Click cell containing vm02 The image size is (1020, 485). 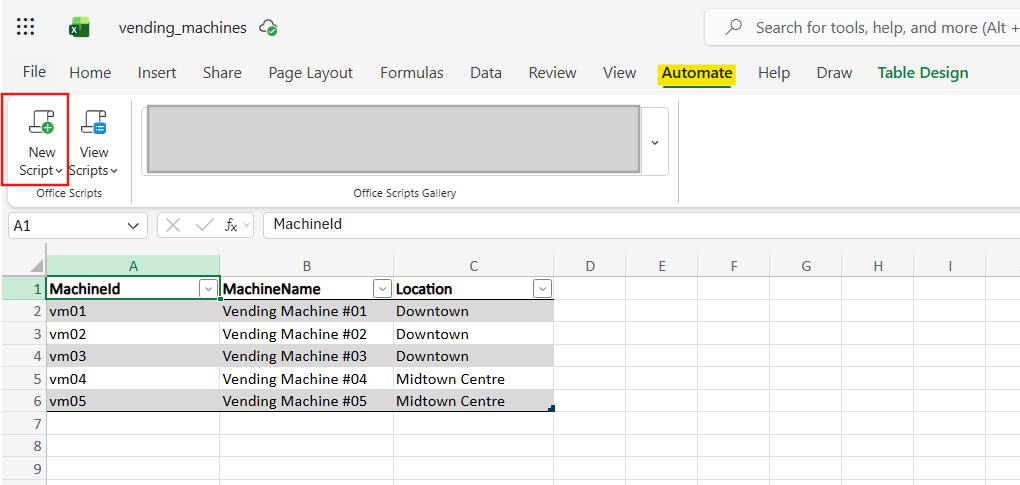(133, 334)
